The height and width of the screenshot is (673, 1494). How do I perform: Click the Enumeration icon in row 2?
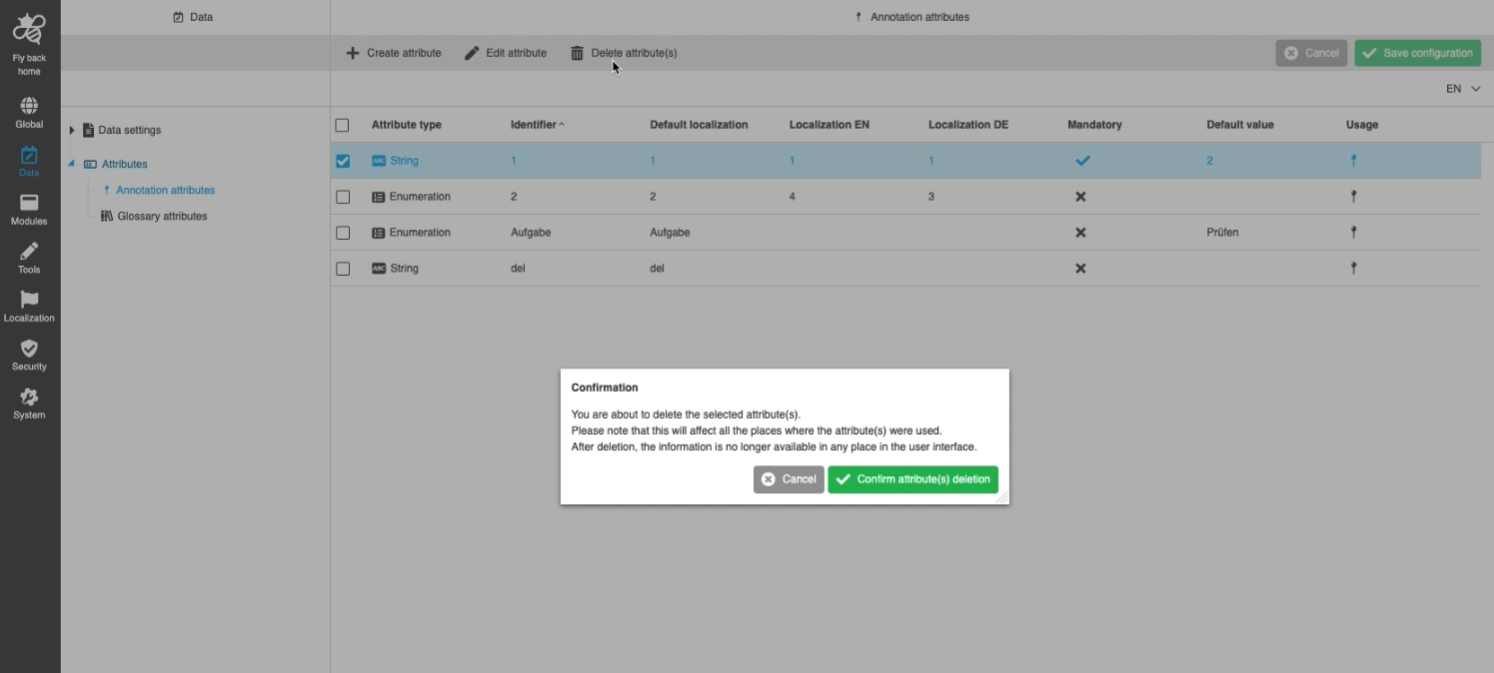click(x=378, y=197)
